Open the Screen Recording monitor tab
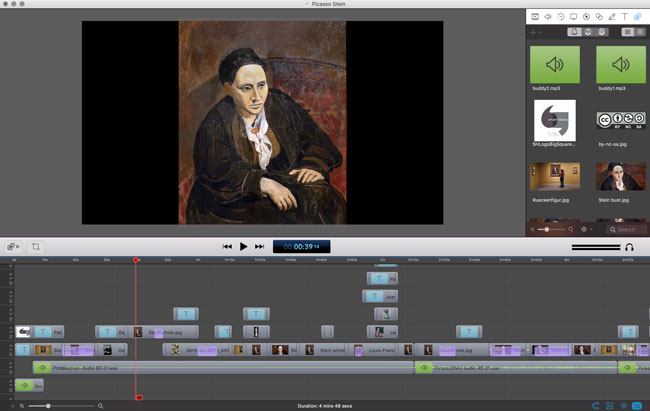The width and height of the screenshot is (650, 411). click(x=573, y=17)
